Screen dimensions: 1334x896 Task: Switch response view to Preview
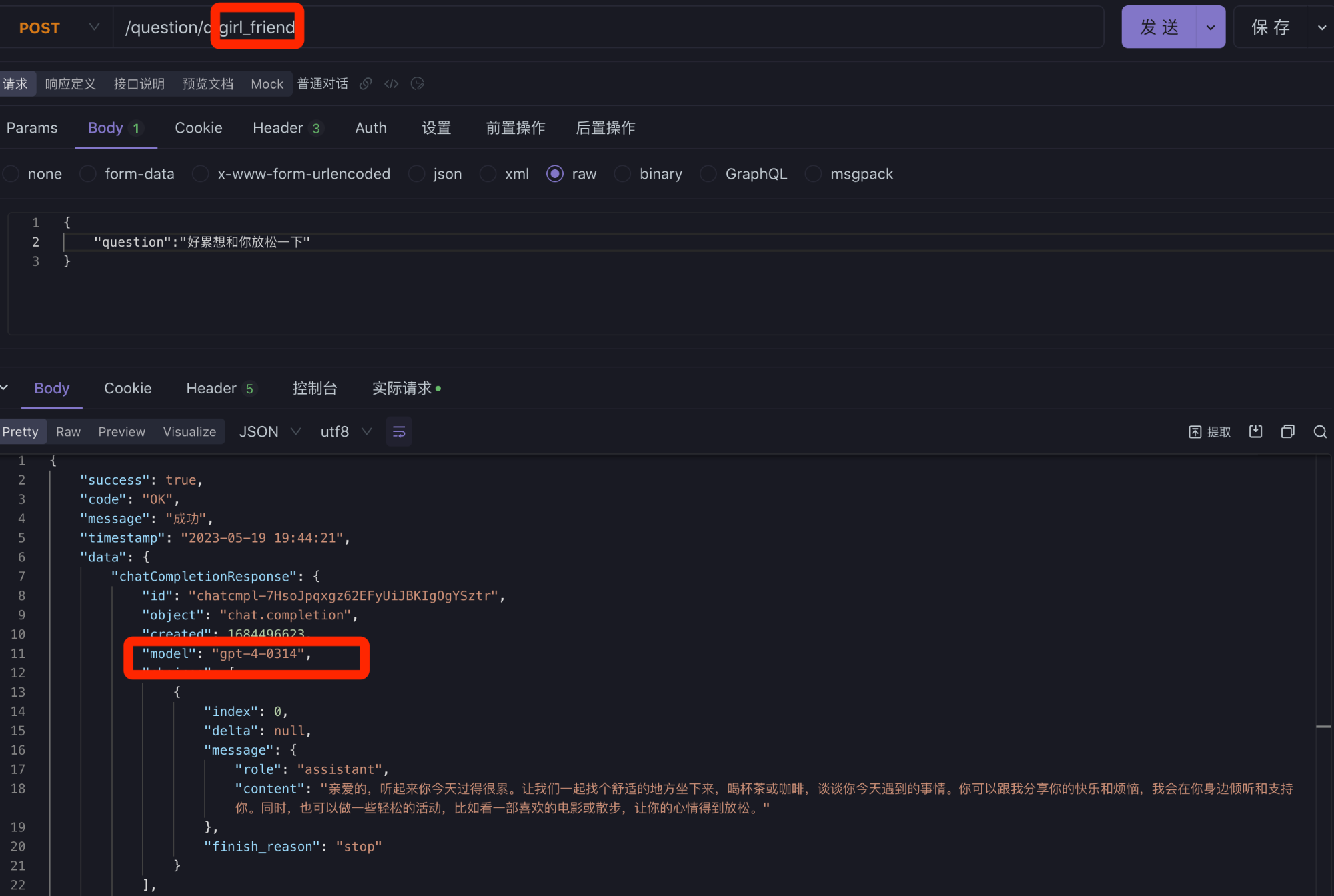122,432
